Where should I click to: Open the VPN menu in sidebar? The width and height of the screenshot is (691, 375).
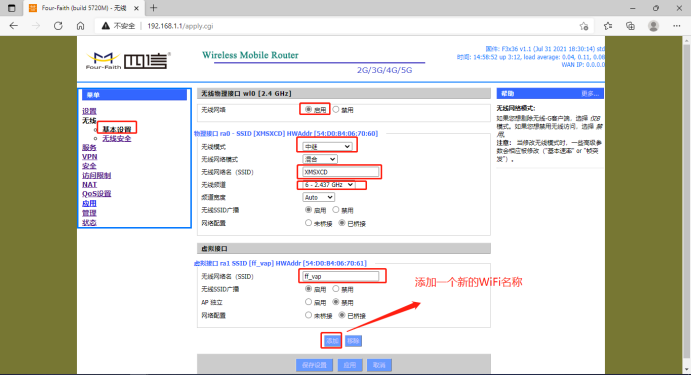89,157
